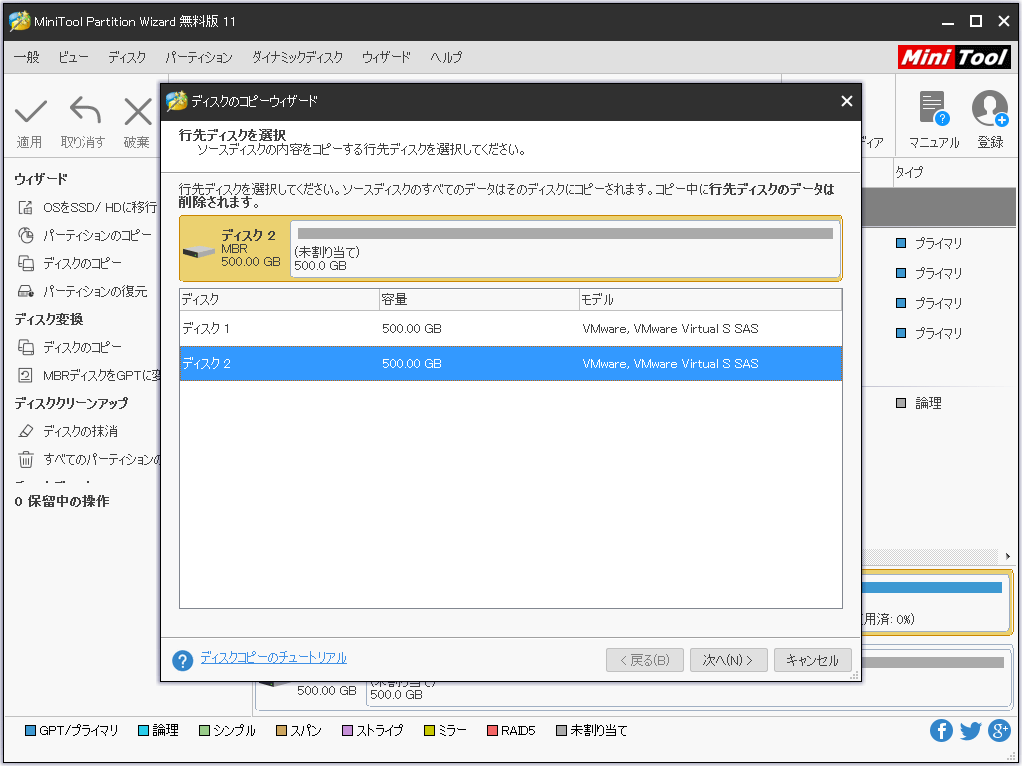Click the Discard (破棄) X icon
Screen dimensions: 1022x766
pos(137,112)
